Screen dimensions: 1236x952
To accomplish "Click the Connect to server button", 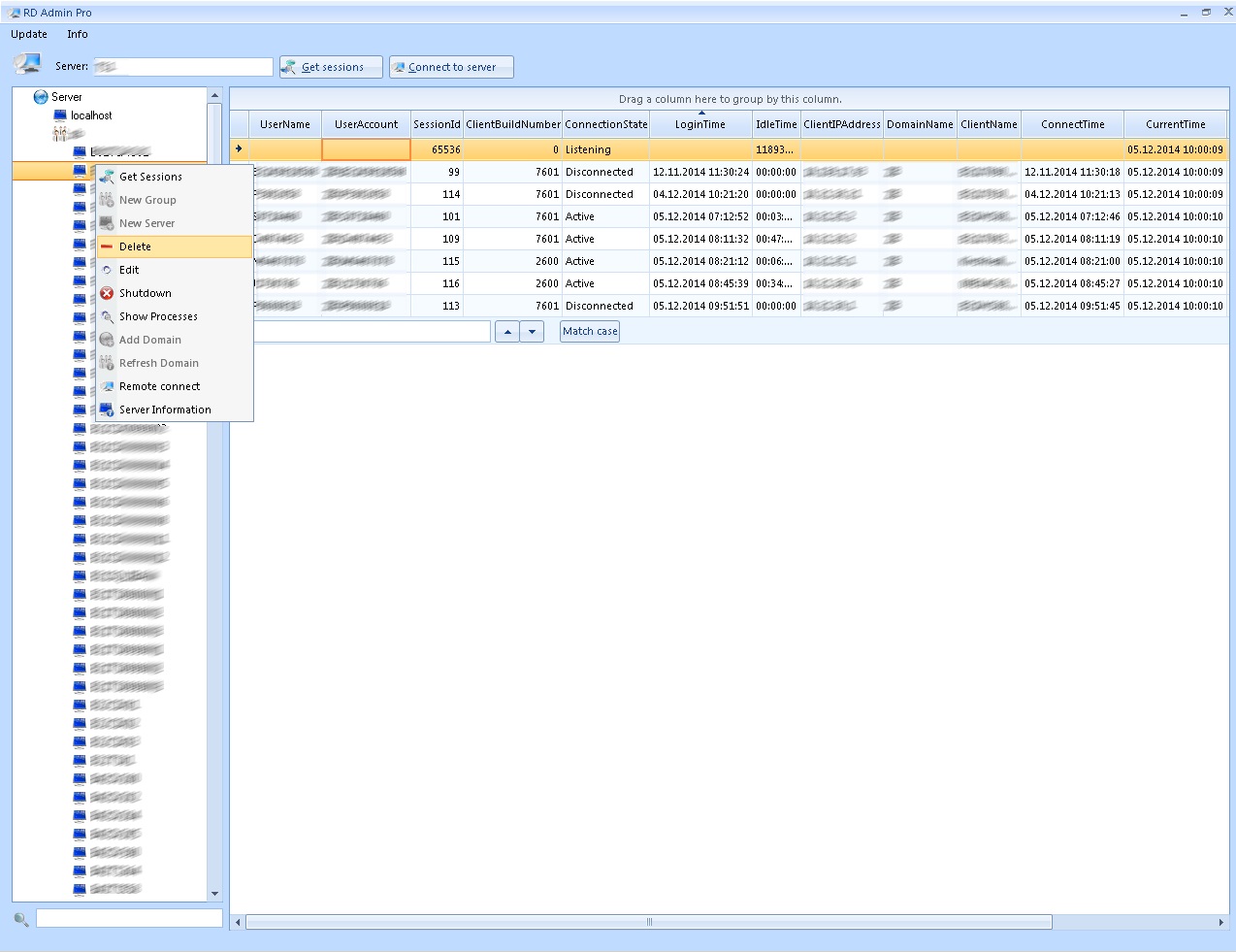I will [x=451, y=67].
